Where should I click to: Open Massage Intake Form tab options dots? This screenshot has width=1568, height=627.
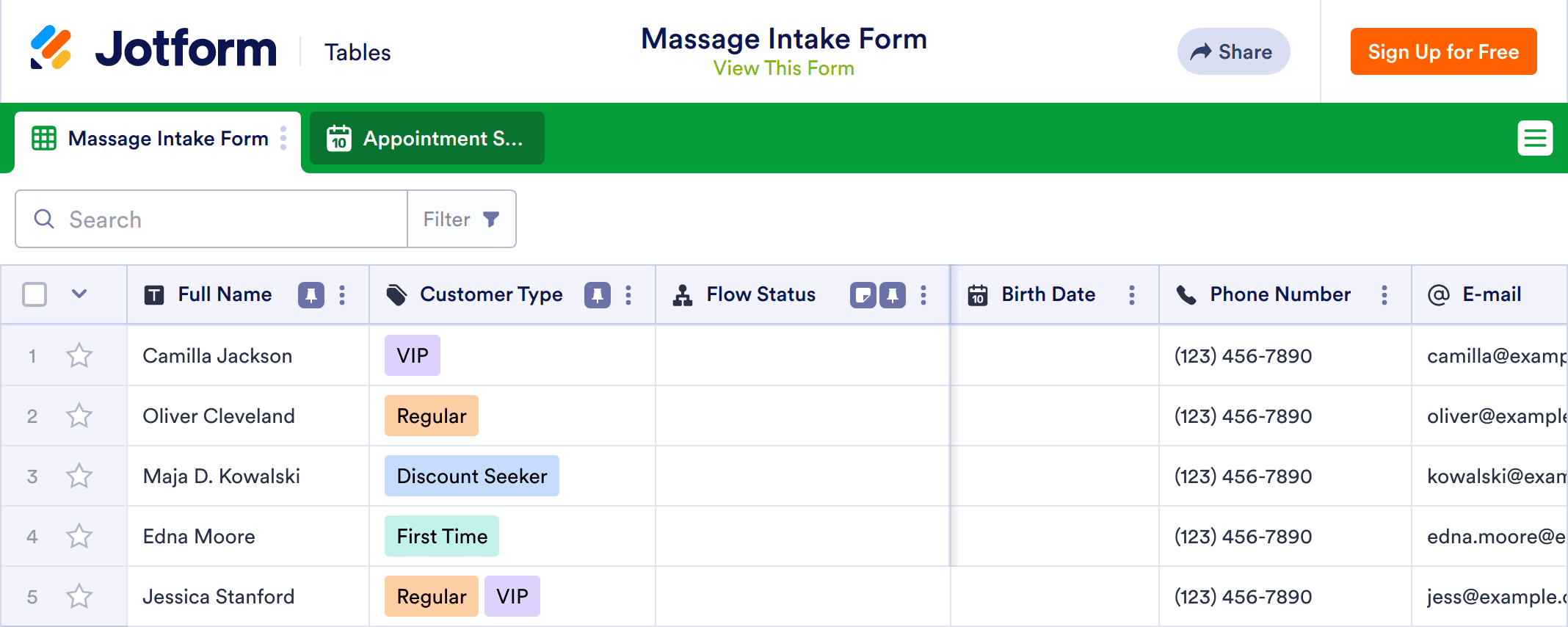283,138
